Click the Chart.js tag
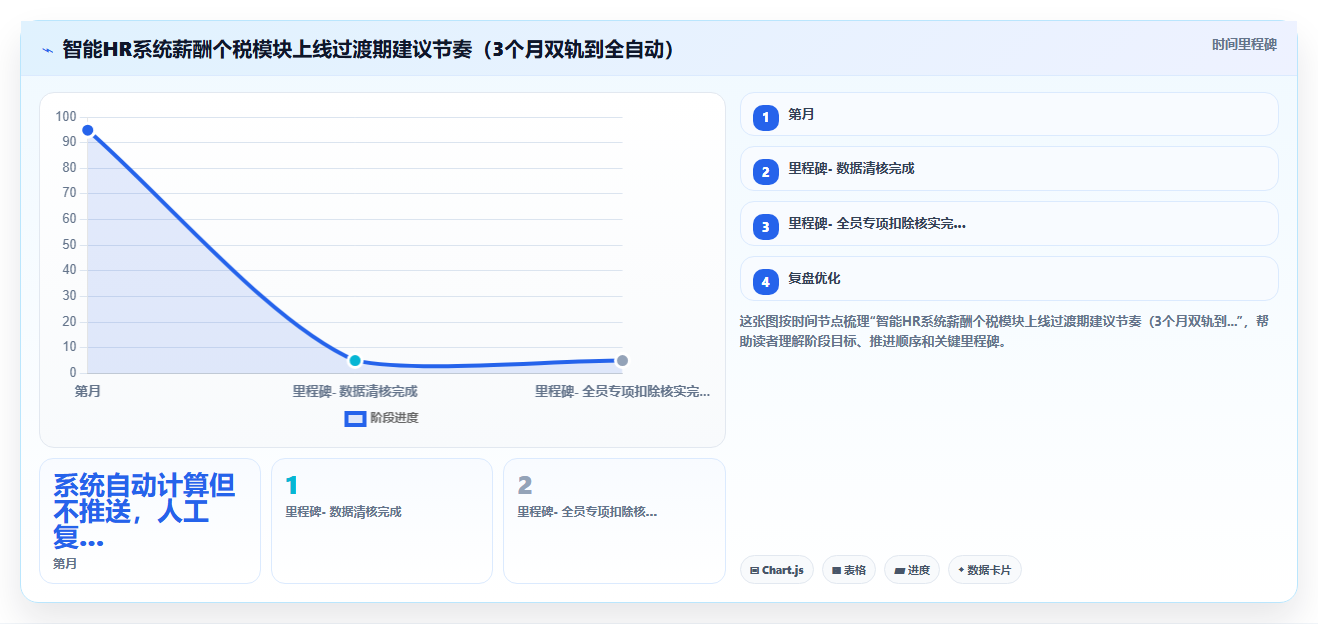The width and height of the screenshot is (1318, 624). 776,570
